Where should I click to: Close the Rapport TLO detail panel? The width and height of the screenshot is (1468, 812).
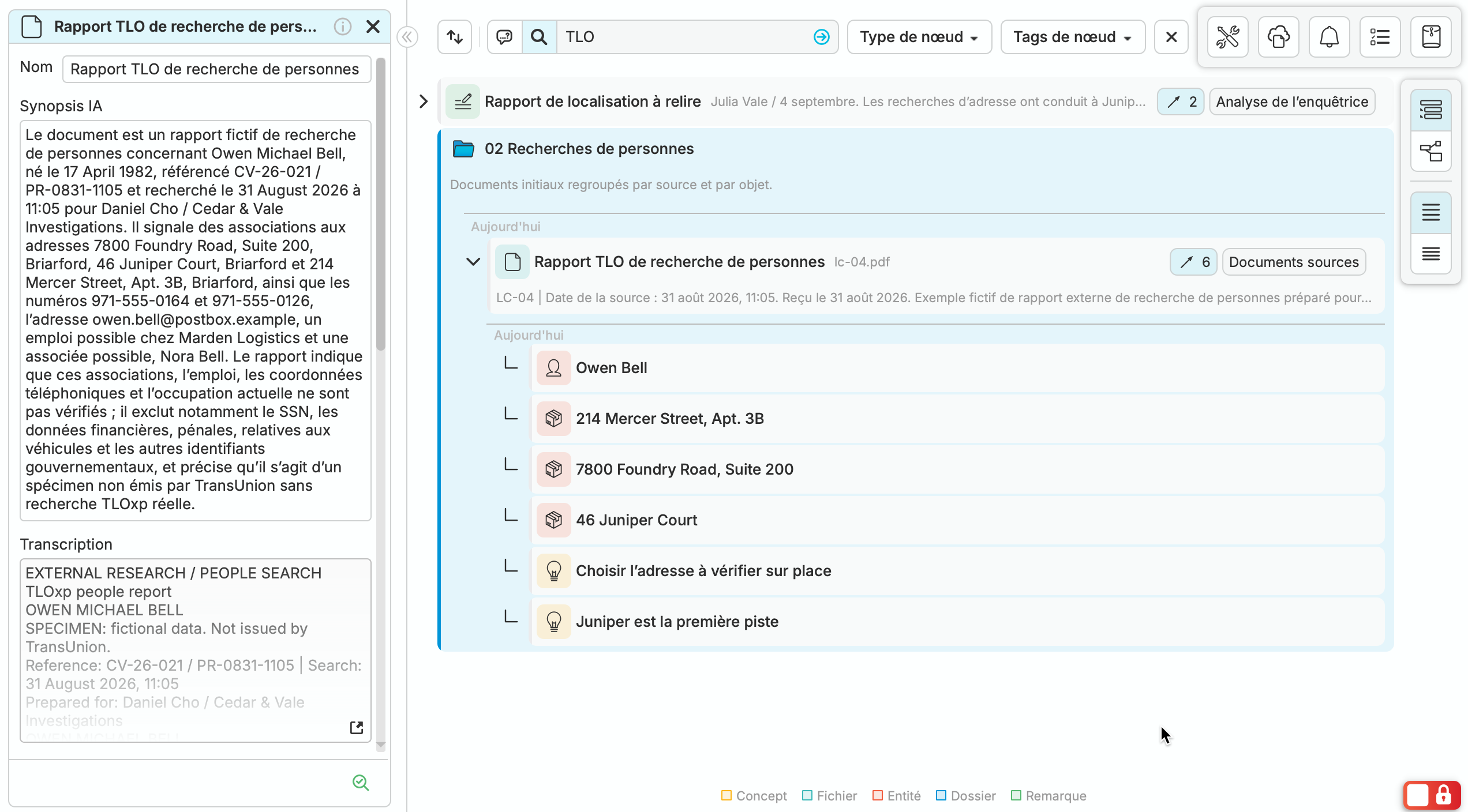373,27
